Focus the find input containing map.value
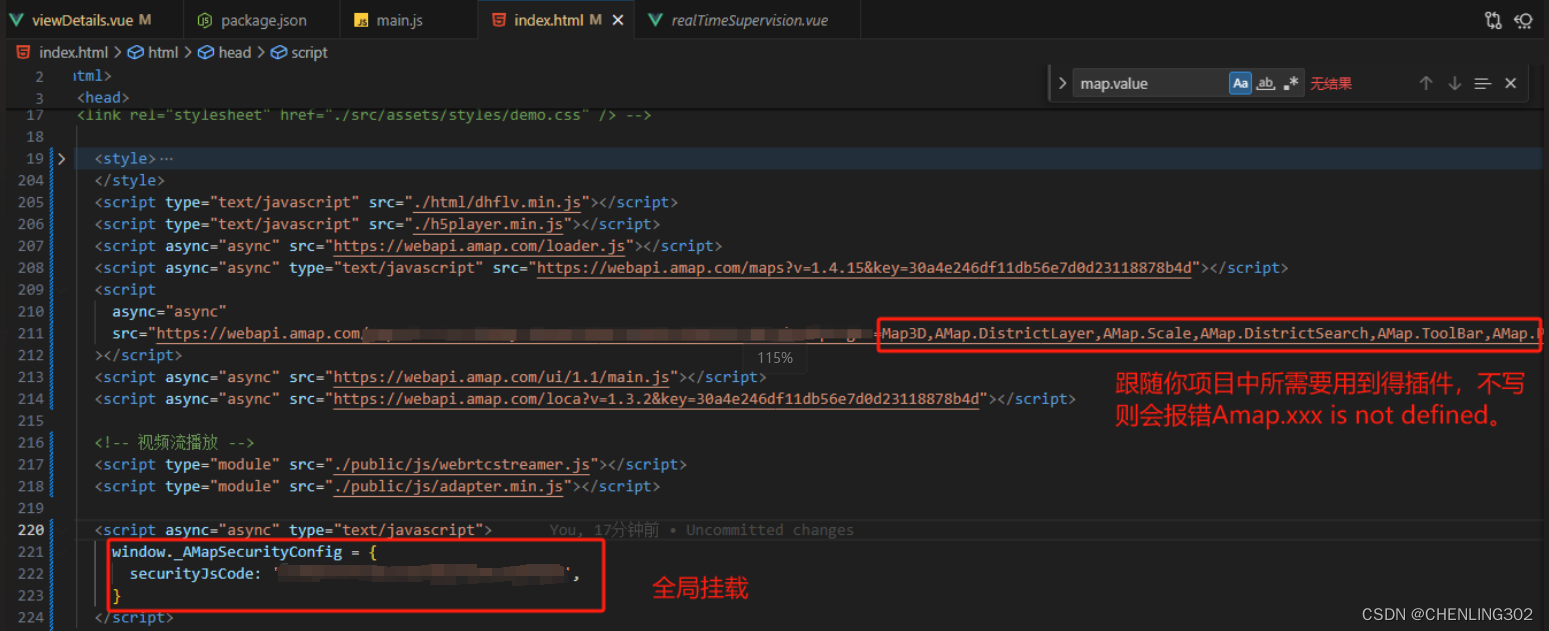This screenshot has width=1549, height=631. (1150, 84)
